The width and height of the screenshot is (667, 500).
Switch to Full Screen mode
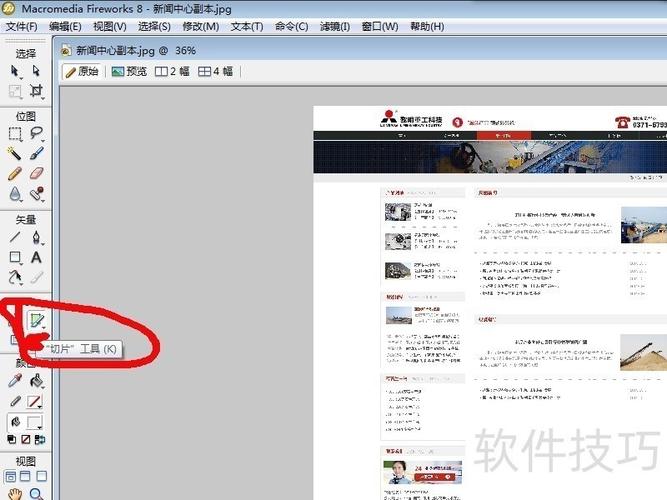pyautogui.click(x=42, y=476)
